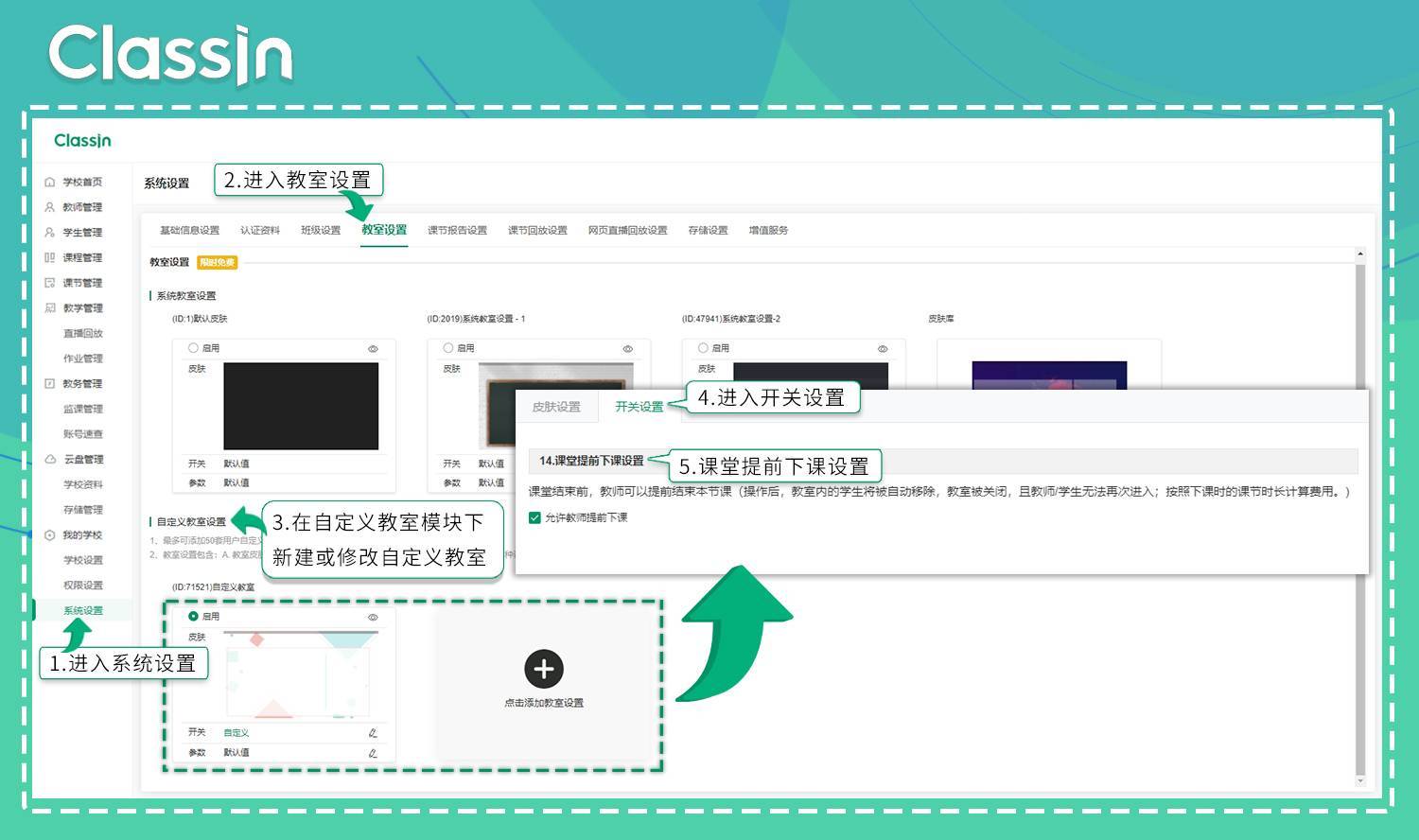Click the 学生管理 person icon
1419x840 pixels.
pos(50,232)
